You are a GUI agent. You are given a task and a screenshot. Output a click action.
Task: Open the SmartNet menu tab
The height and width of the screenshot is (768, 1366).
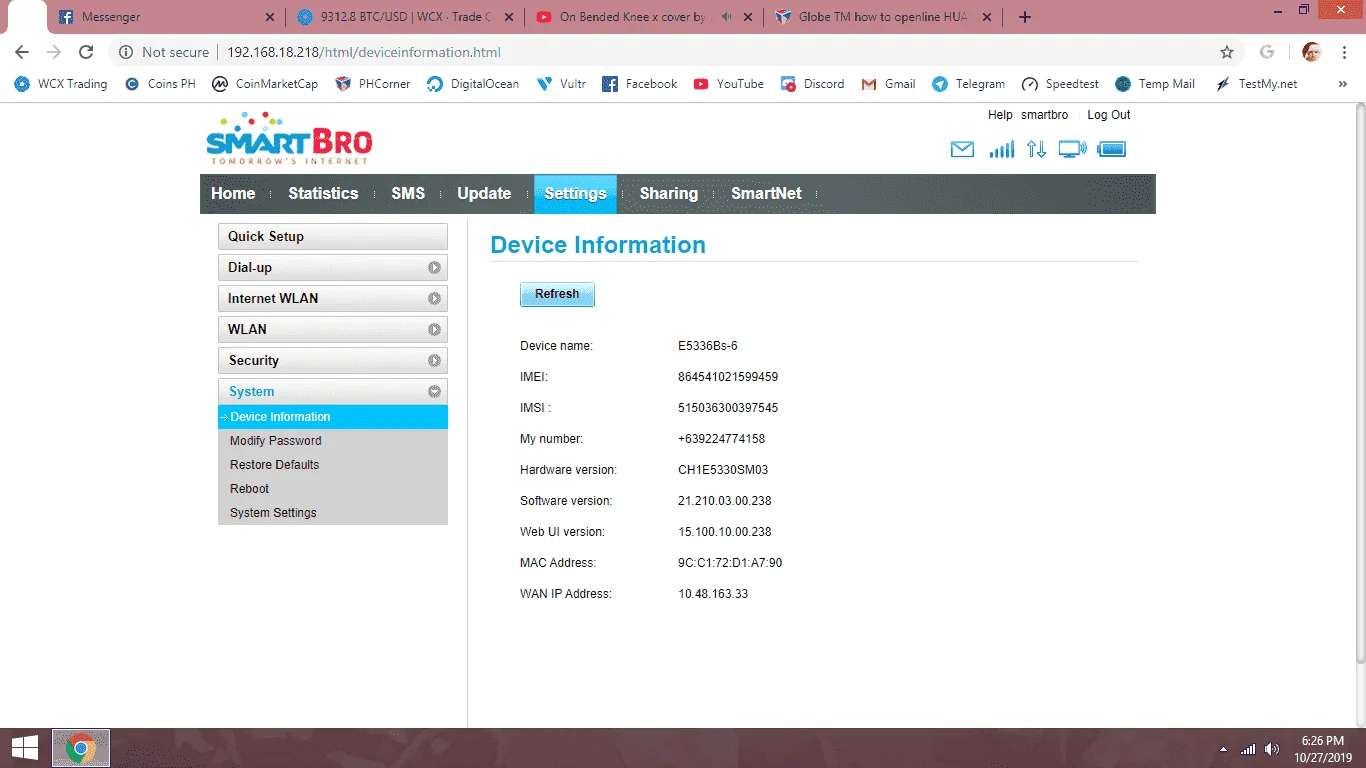tap(766, 194)
